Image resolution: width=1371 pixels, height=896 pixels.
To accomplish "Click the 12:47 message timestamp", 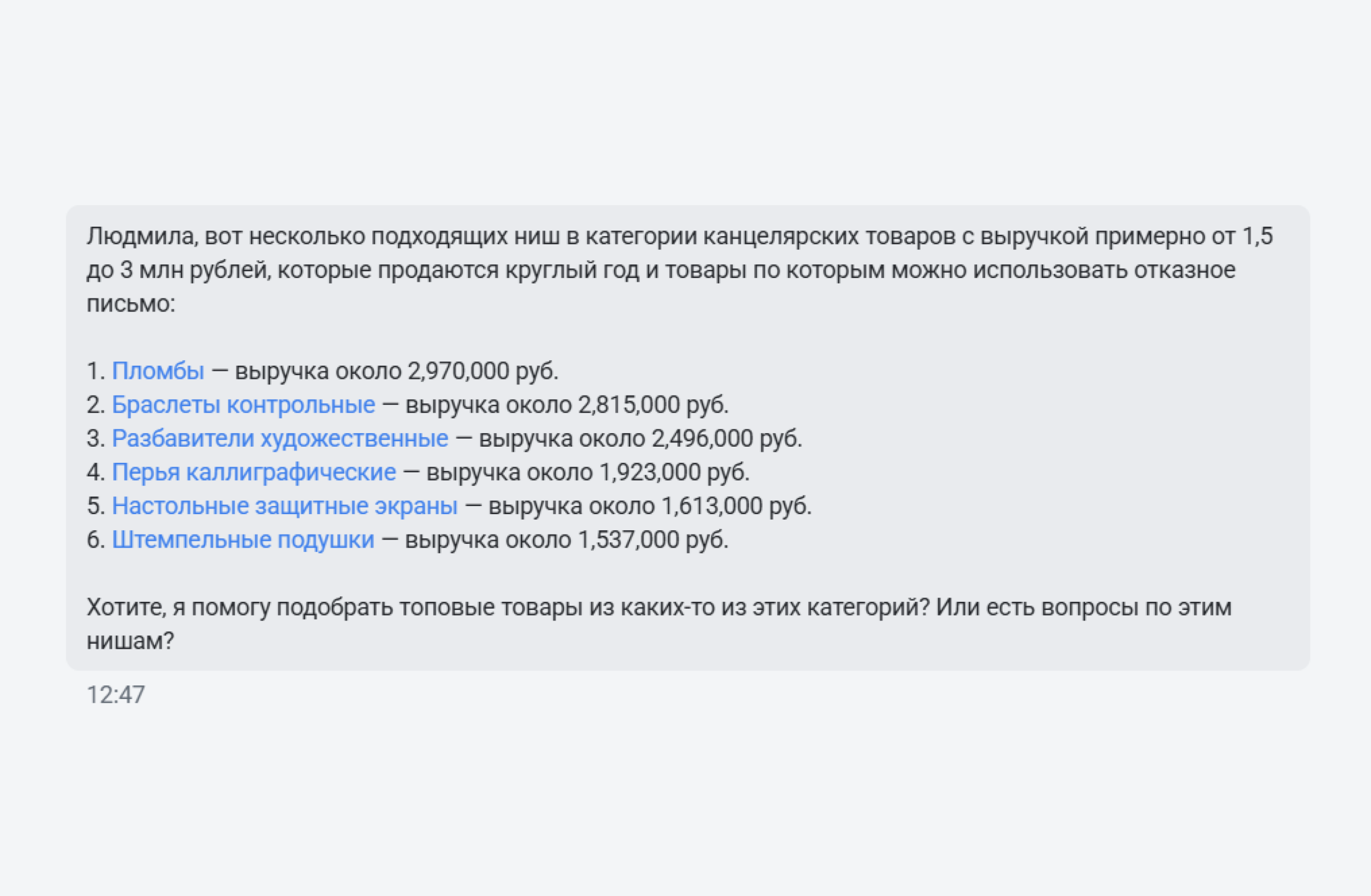I will coord(116,695).
